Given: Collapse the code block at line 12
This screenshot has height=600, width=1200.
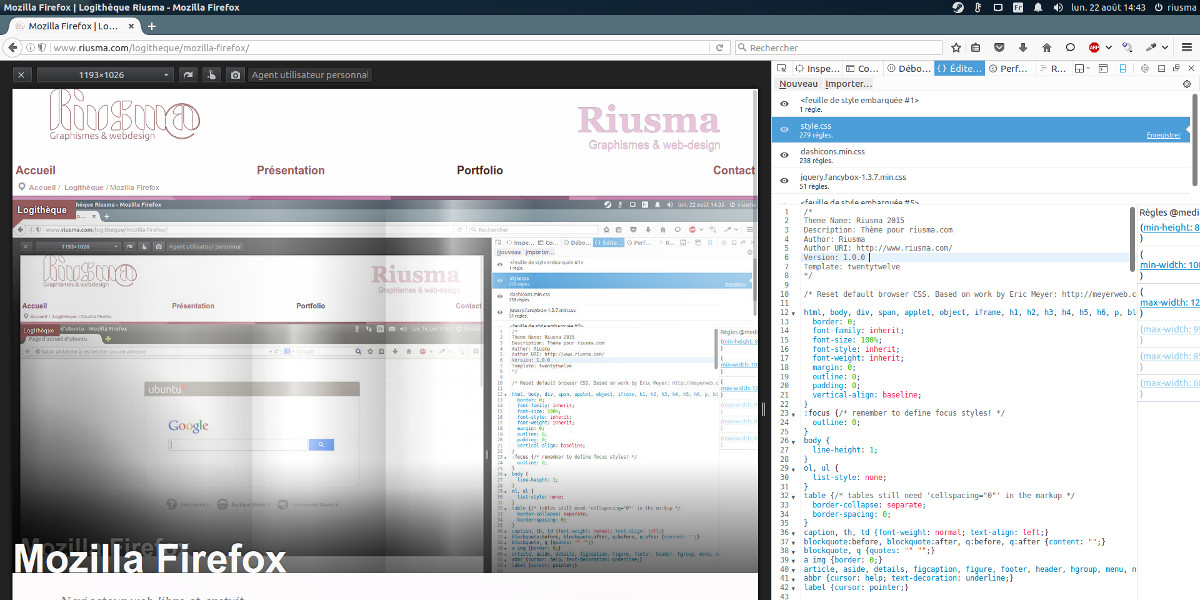Looking at the screenshot, I should point(796,313).
